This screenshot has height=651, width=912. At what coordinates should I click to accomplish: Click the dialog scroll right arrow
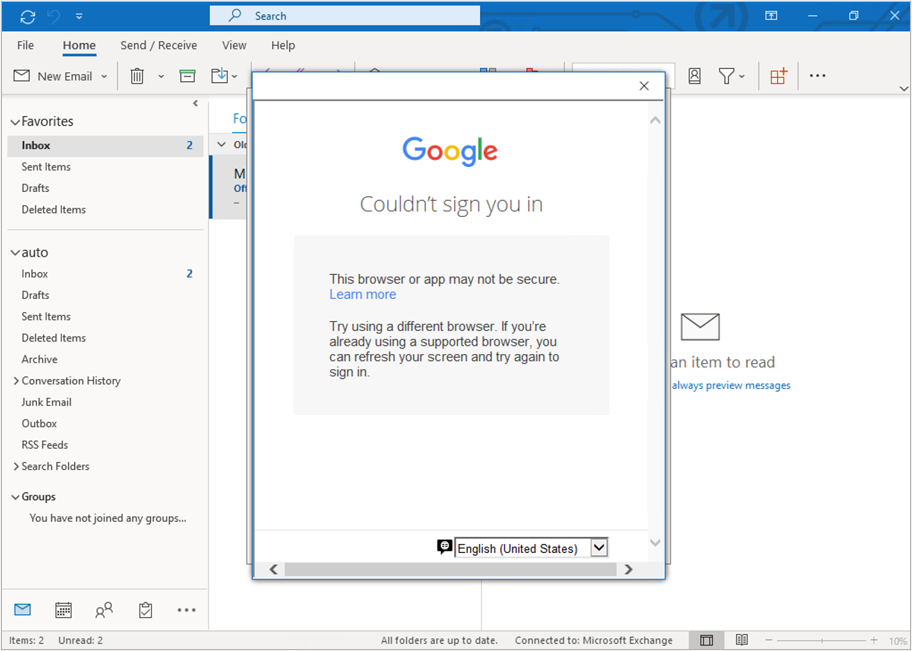point(628,570)
